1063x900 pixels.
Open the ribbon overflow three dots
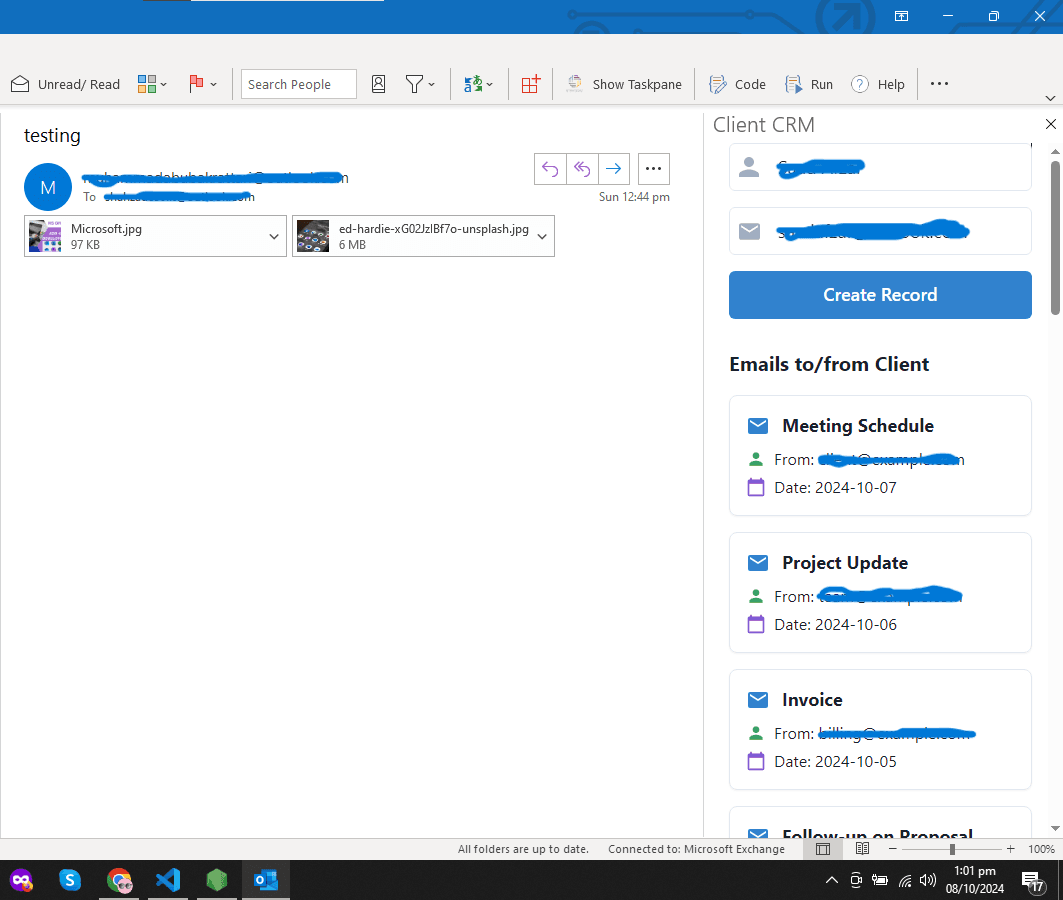939,84
